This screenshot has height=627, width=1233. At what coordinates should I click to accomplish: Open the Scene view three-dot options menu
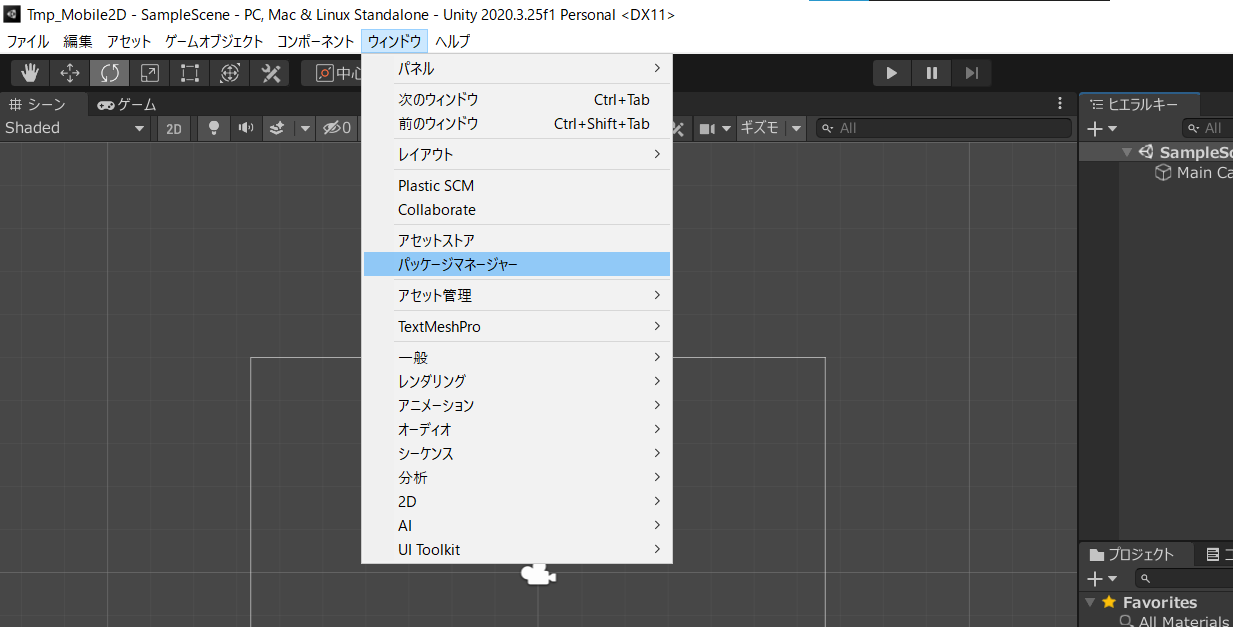1060,103
